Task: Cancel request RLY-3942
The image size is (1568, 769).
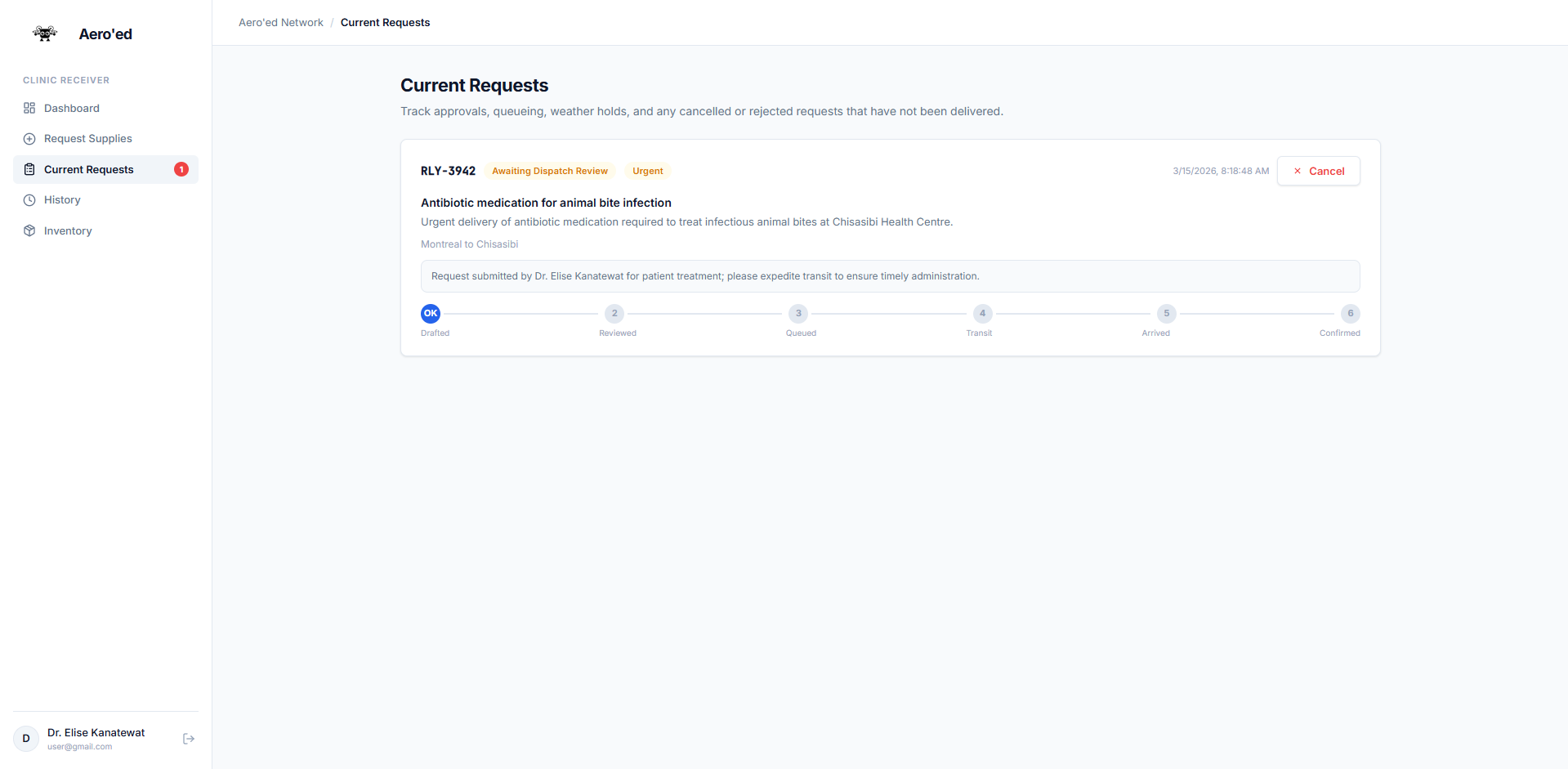Action: [1318, 171]
